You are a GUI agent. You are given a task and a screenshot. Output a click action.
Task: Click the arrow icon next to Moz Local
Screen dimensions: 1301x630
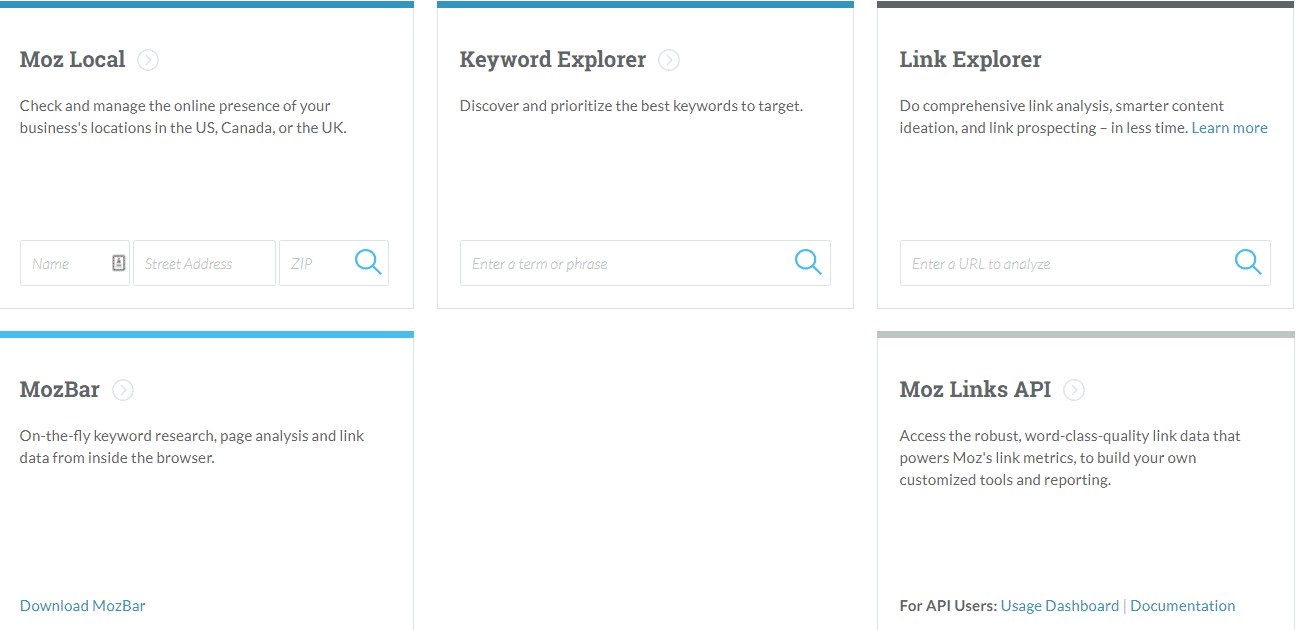148,60
